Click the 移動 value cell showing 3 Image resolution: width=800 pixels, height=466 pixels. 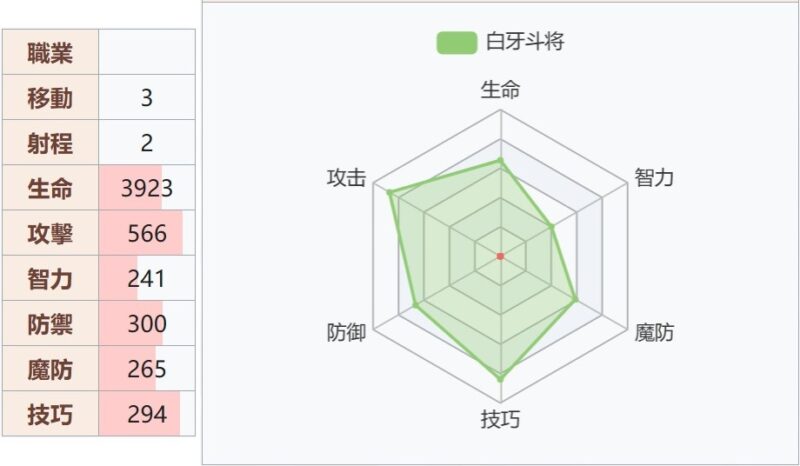pos(147,98)
